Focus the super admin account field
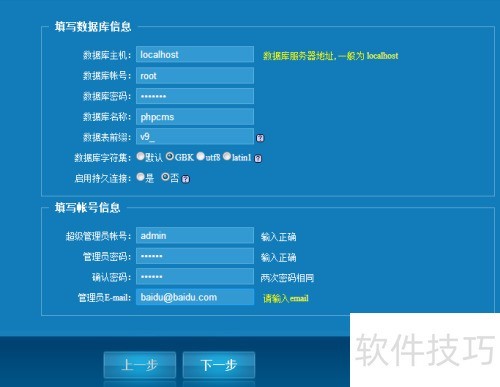 (195, 236)
